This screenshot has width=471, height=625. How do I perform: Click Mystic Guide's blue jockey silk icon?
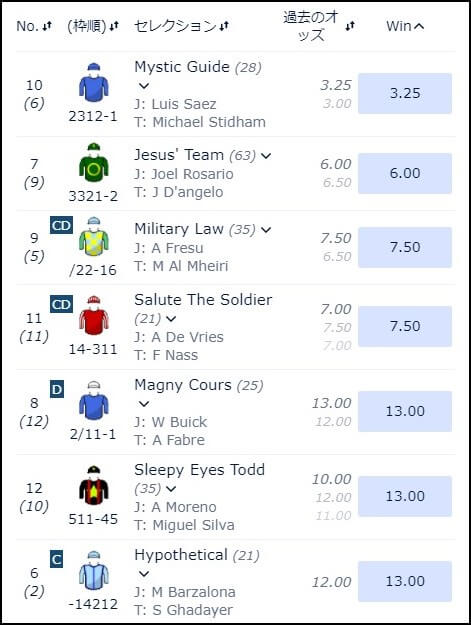(93, 83)
